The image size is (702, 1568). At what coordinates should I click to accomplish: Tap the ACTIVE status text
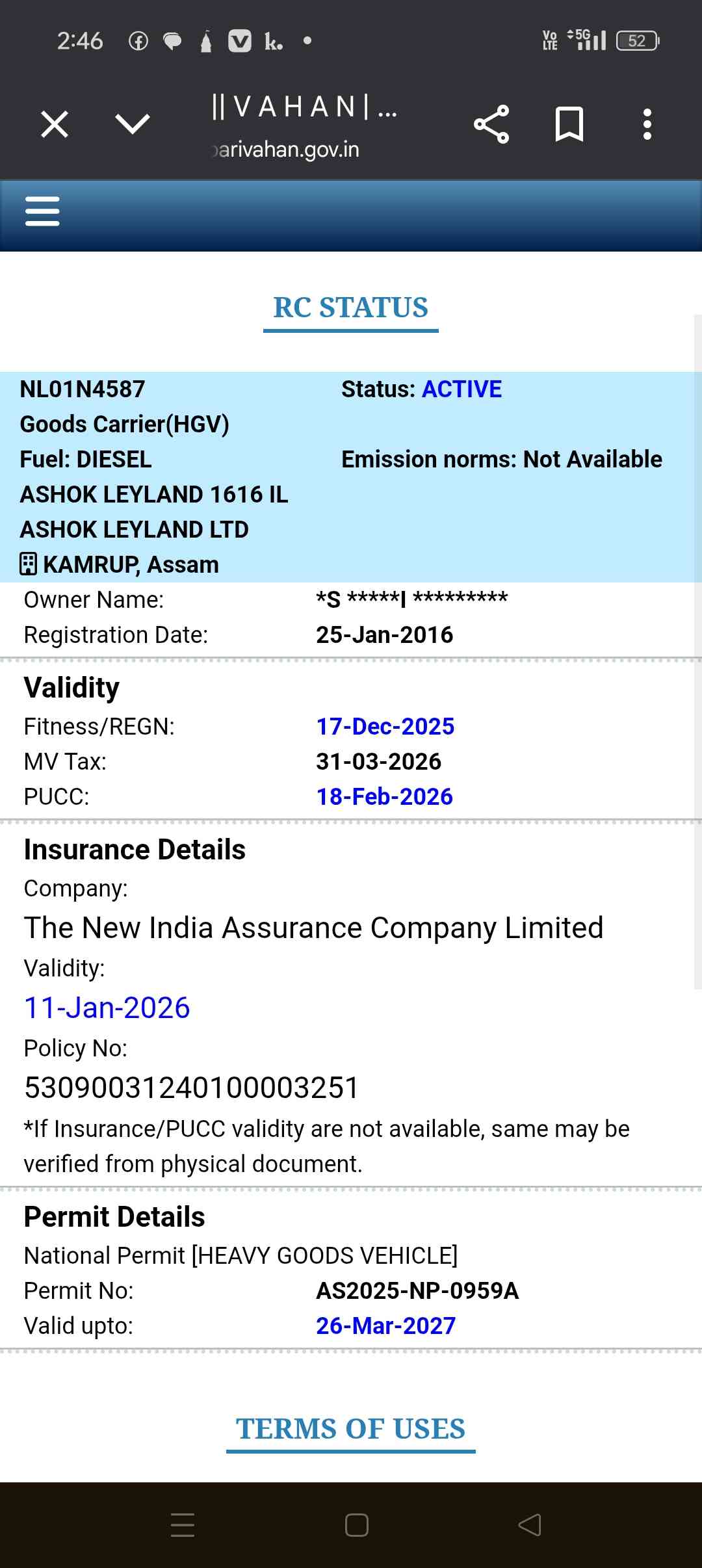[461, 389]
